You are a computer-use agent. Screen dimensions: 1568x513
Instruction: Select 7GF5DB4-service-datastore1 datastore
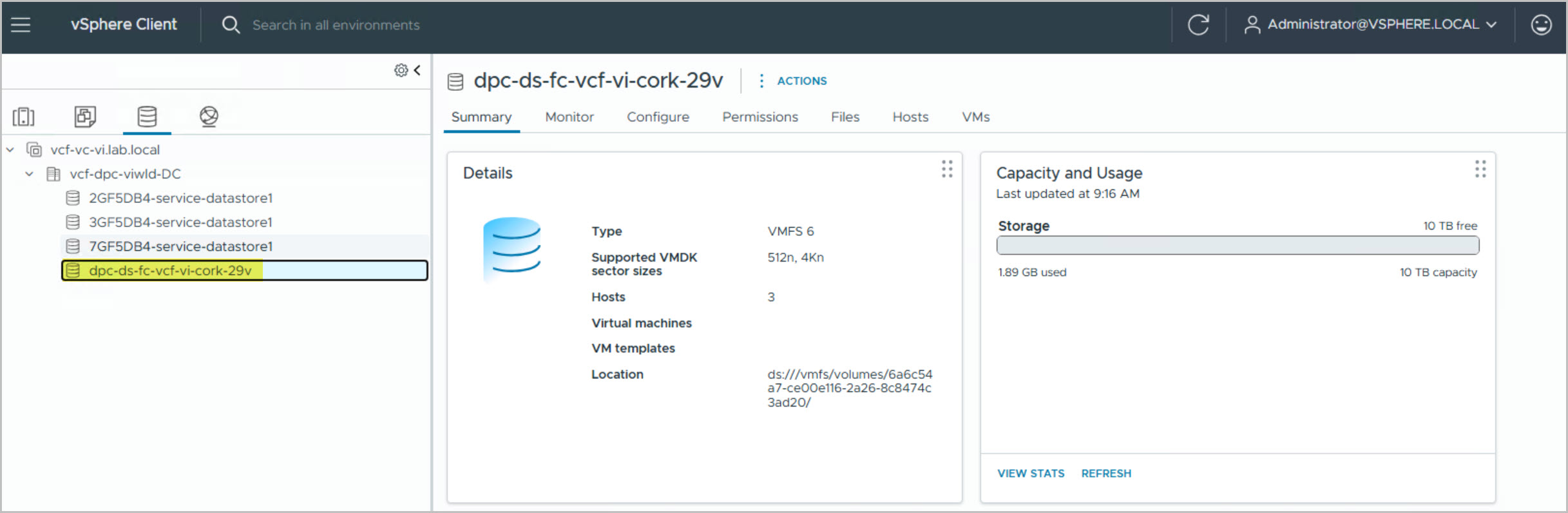(x=180, y=246)
